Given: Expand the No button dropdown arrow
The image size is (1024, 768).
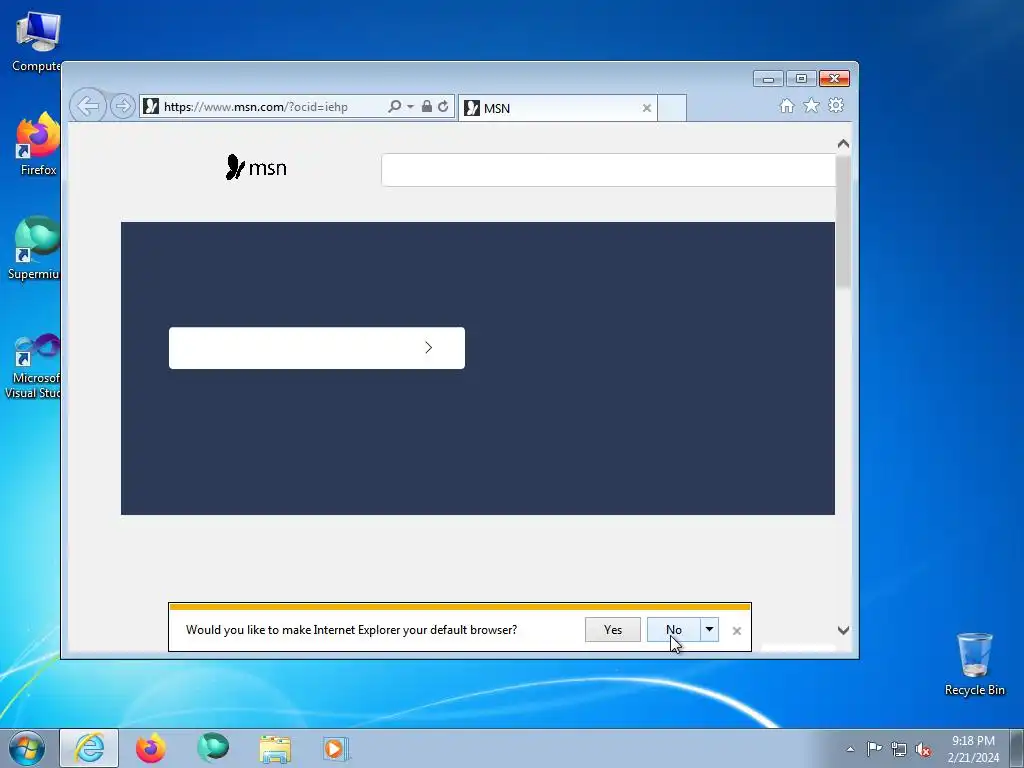Looking at the screenshot, I should click(x=709, y=630).
